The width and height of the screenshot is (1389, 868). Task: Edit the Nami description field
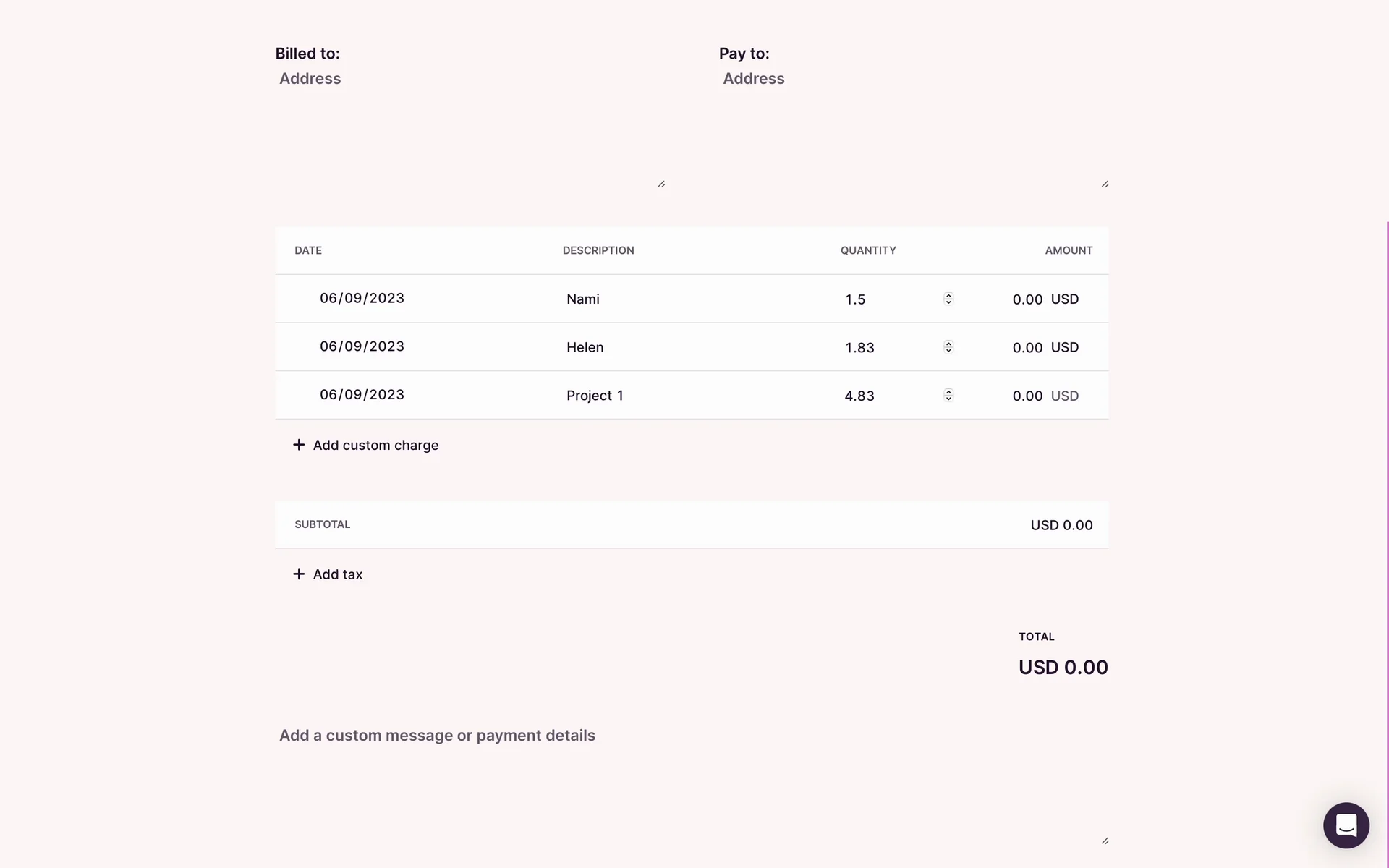point(651,299)
